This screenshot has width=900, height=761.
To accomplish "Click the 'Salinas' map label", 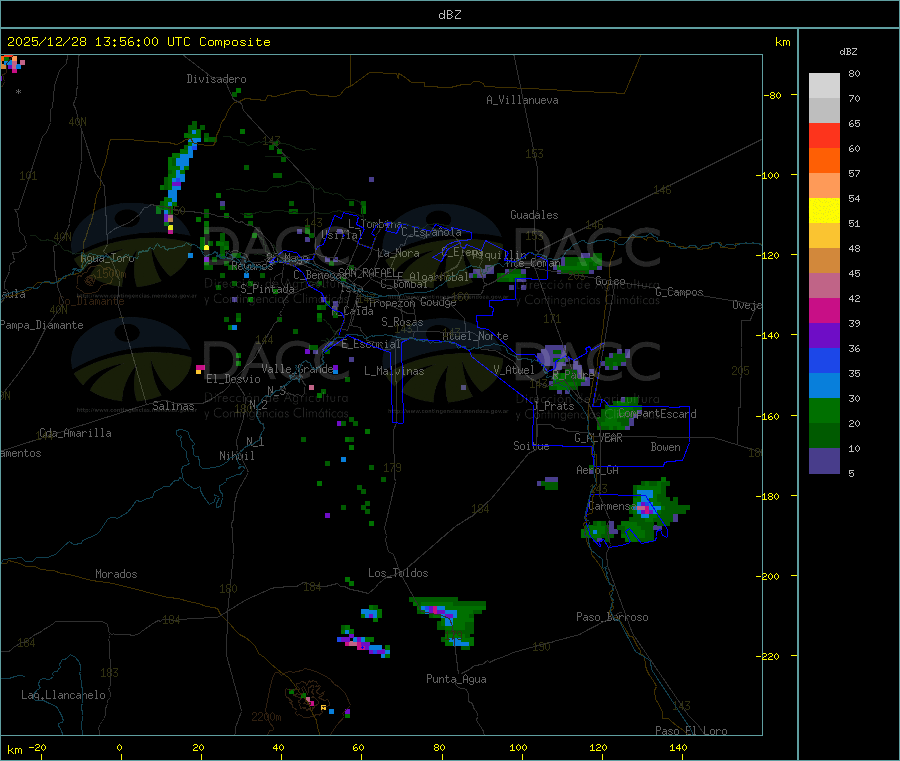I will point(173,406).
